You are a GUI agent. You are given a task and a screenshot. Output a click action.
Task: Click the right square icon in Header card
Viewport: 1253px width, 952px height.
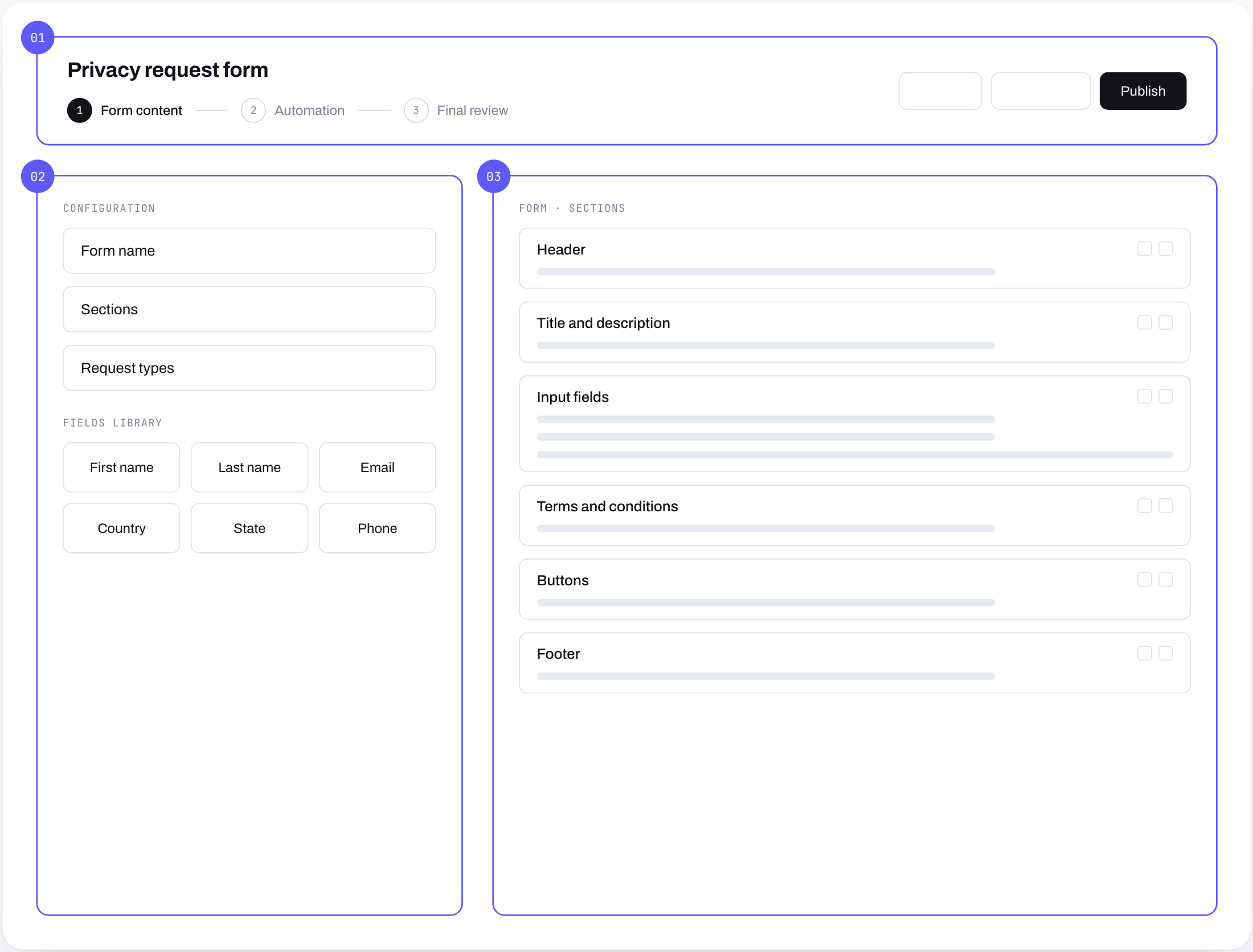point(1166,249)
